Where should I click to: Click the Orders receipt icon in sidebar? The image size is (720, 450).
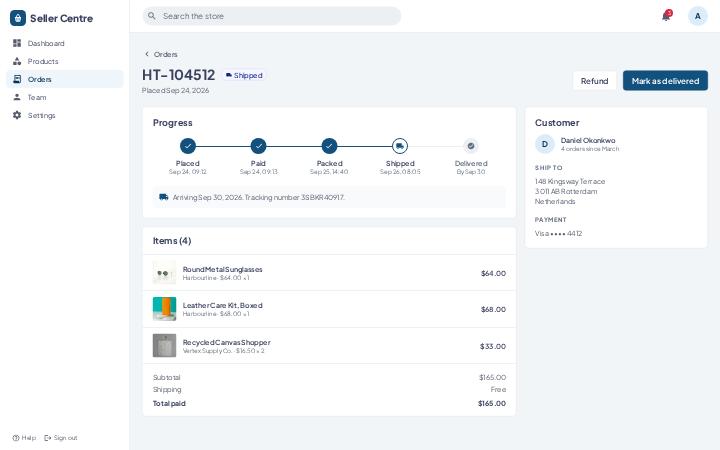click(17, 79)
